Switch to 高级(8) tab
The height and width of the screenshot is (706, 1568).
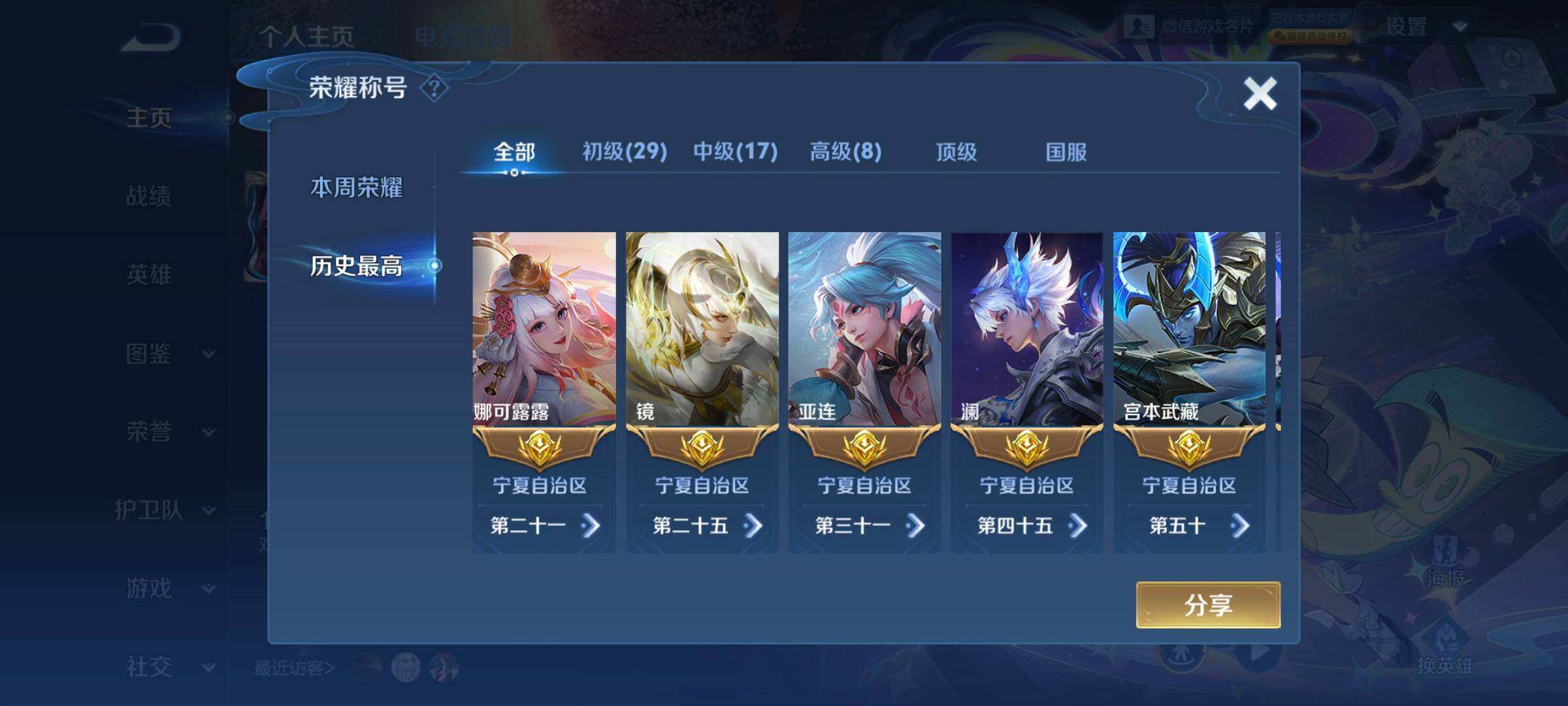[x=845, y=152]
